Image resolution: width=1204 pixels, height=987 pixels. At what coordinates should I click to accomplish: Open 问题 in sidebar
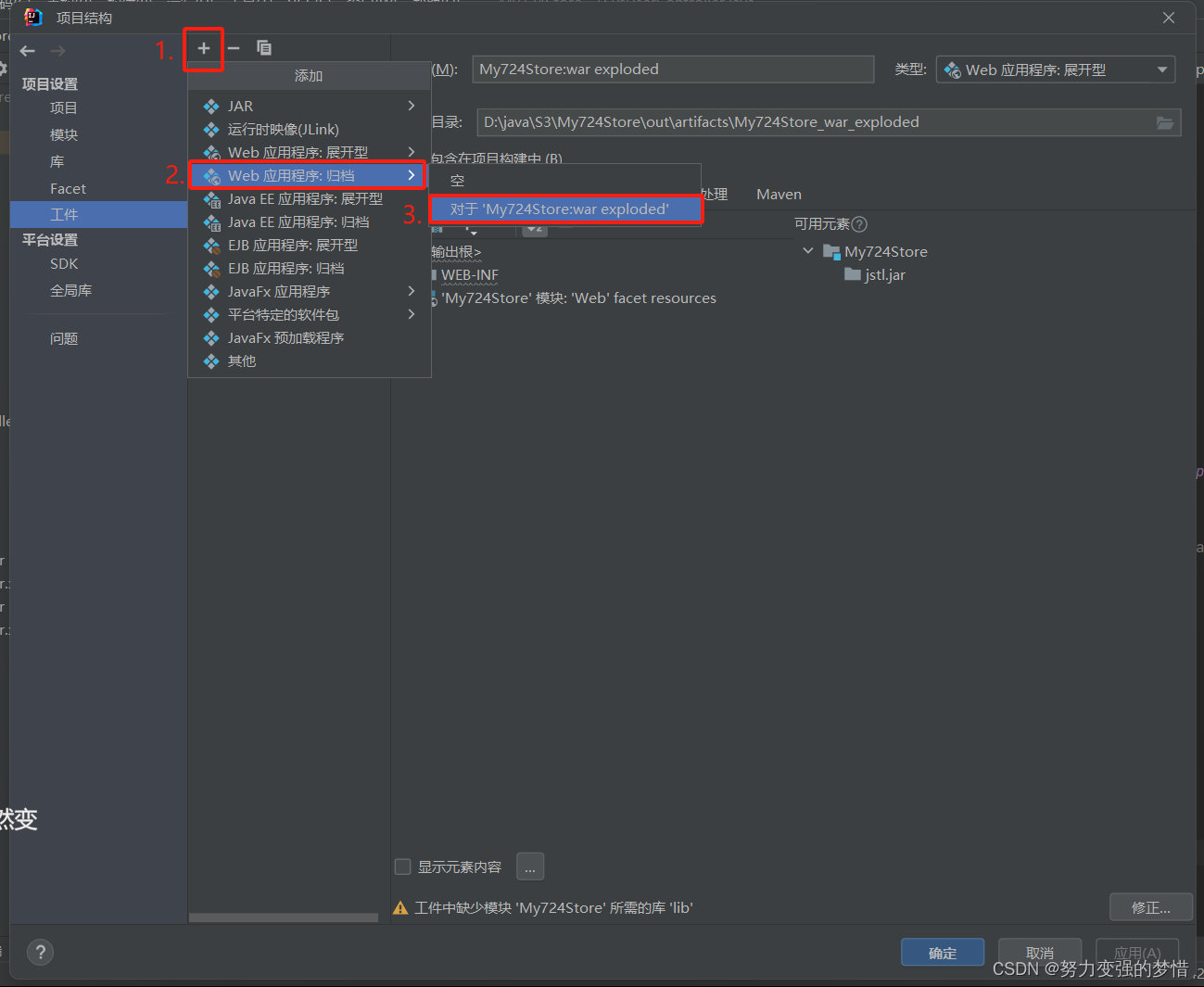[63, 338]
